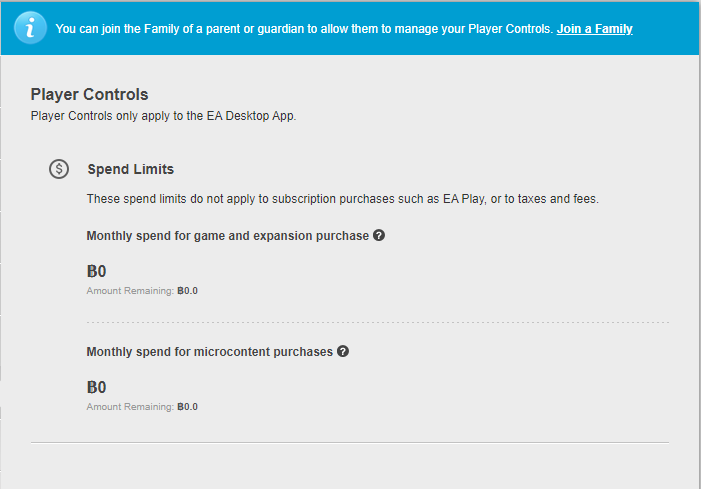Viewport: 701px width, 489px height.
Task: Open the Join a Family link
Action: [x=594, y=29]
